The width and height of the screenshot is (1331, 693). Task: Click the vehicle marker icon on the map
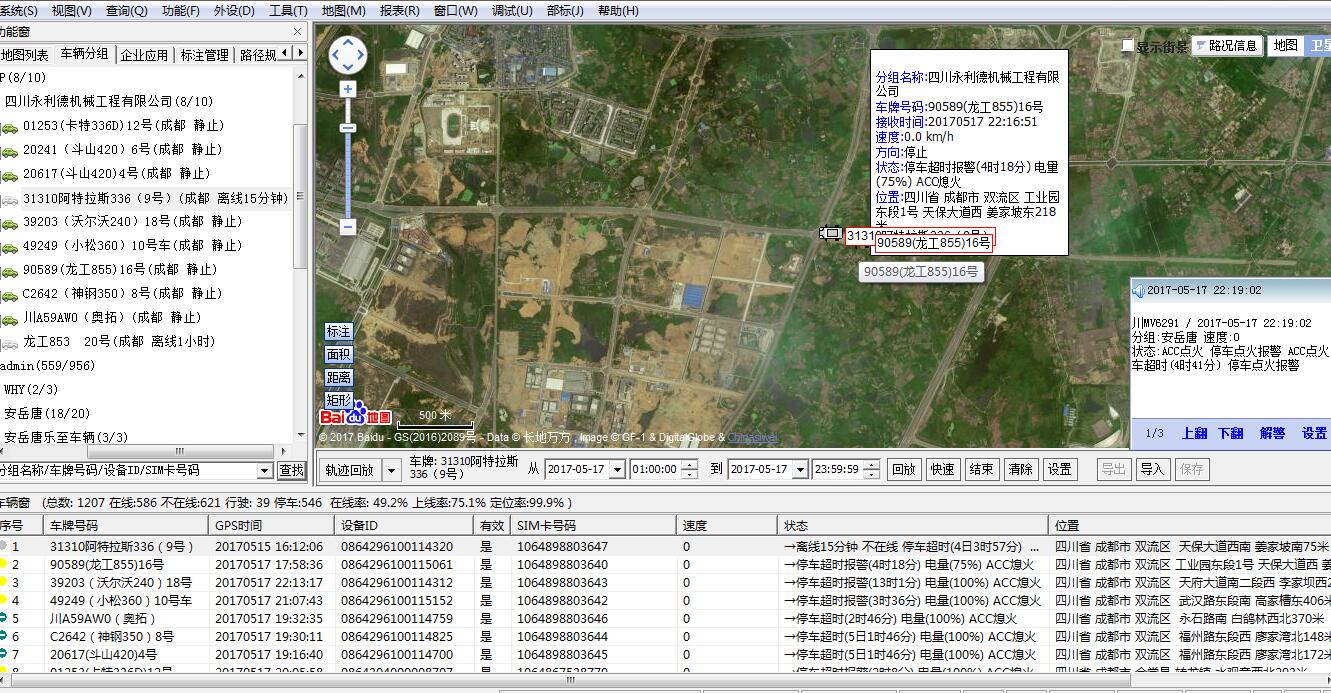(830, 233)
